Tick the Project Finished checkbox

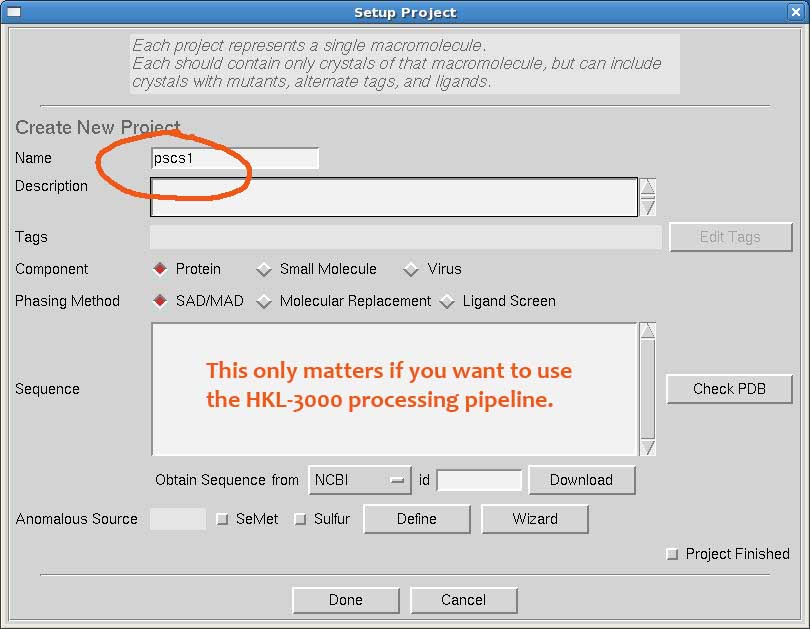pos(672,554)
